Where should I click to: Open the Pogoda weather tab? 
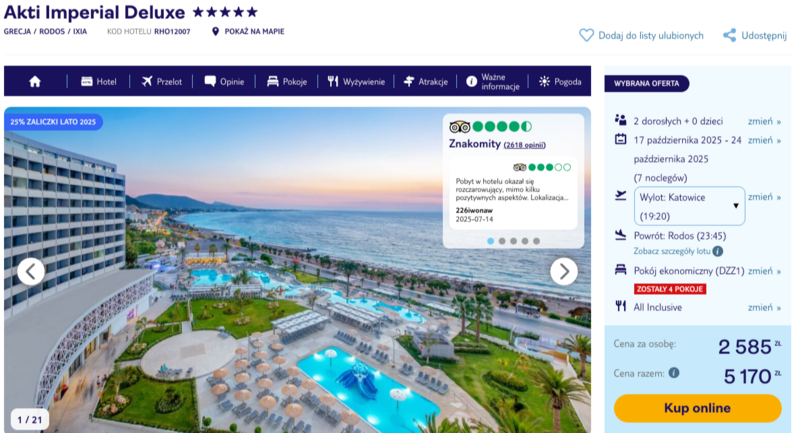coord(560,82)
